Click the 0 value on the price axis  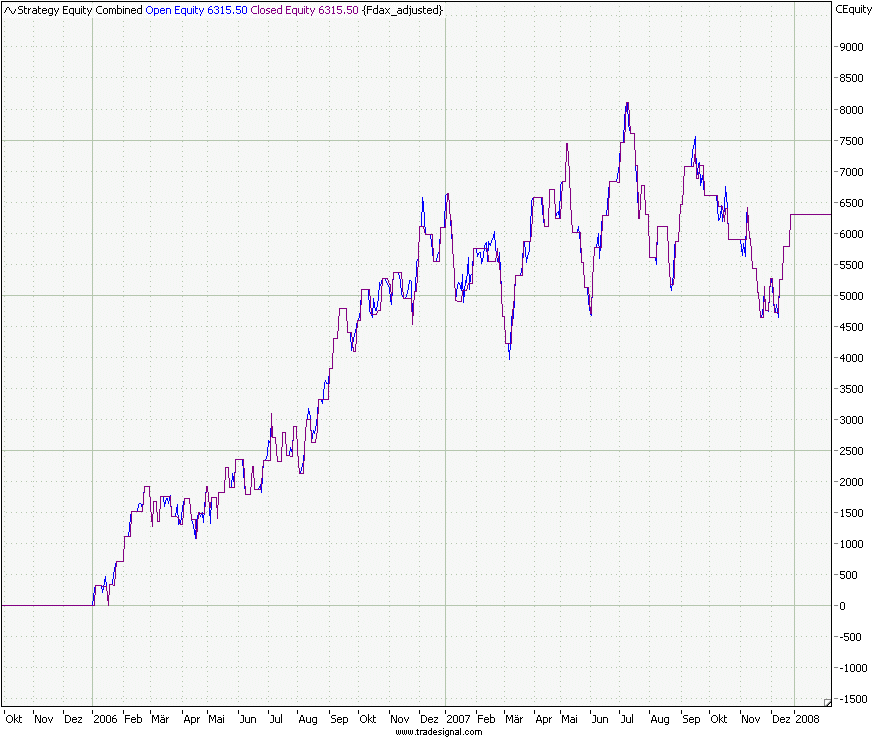point(842,606)
